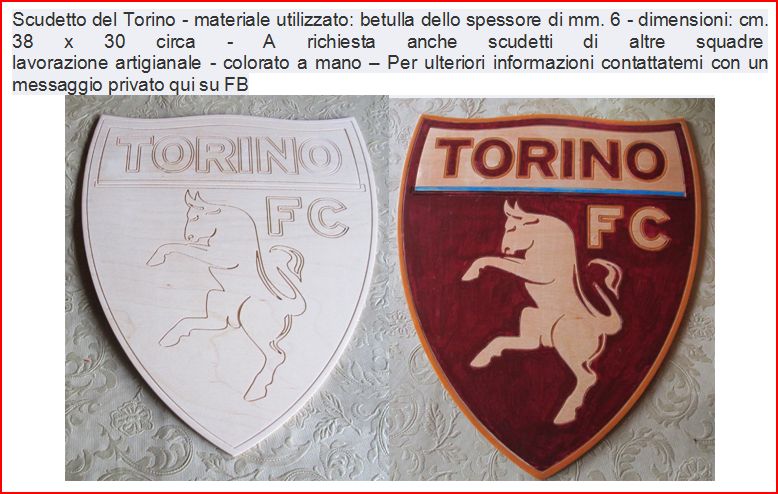Screen dimensions: 778x494
Task: Click the TORINO lettering on the maroon shield
Action: pyautogui.click(x=550, y=159)
